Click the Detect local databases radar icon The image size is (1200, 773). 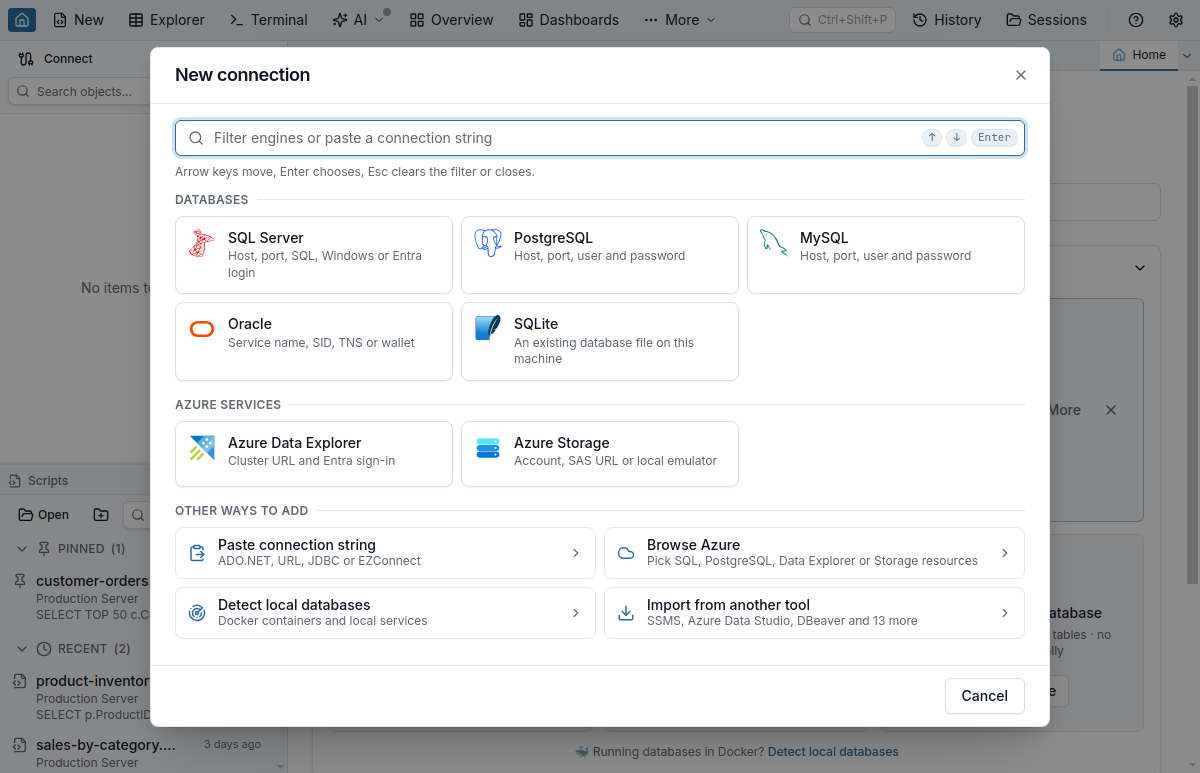[x=197, y=613]
